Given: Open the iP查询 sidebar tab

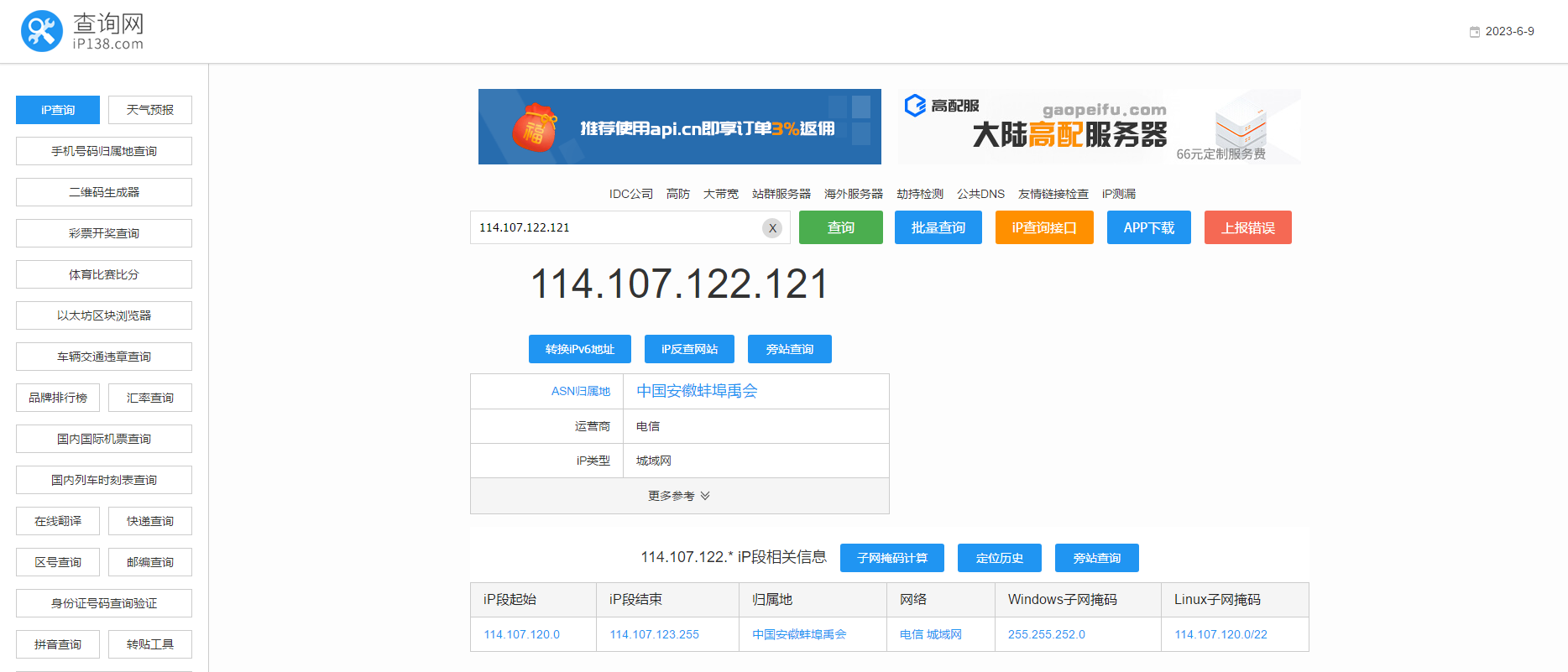Looking at the screenshot, I should pos(58,110).
